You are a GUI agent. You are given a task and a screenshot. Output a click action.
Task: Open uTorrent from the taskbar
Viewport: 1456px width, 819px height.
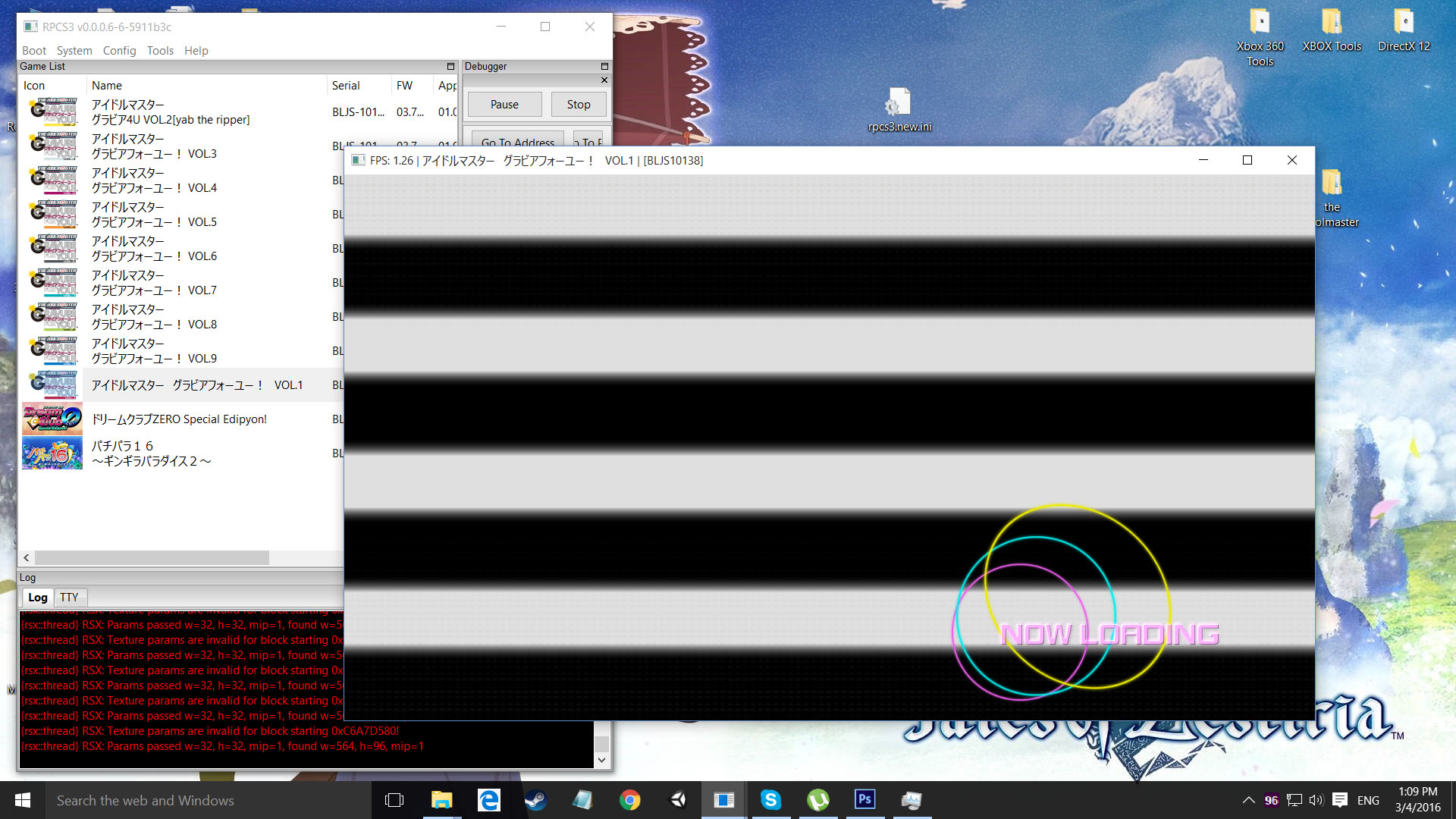[818, 800]
